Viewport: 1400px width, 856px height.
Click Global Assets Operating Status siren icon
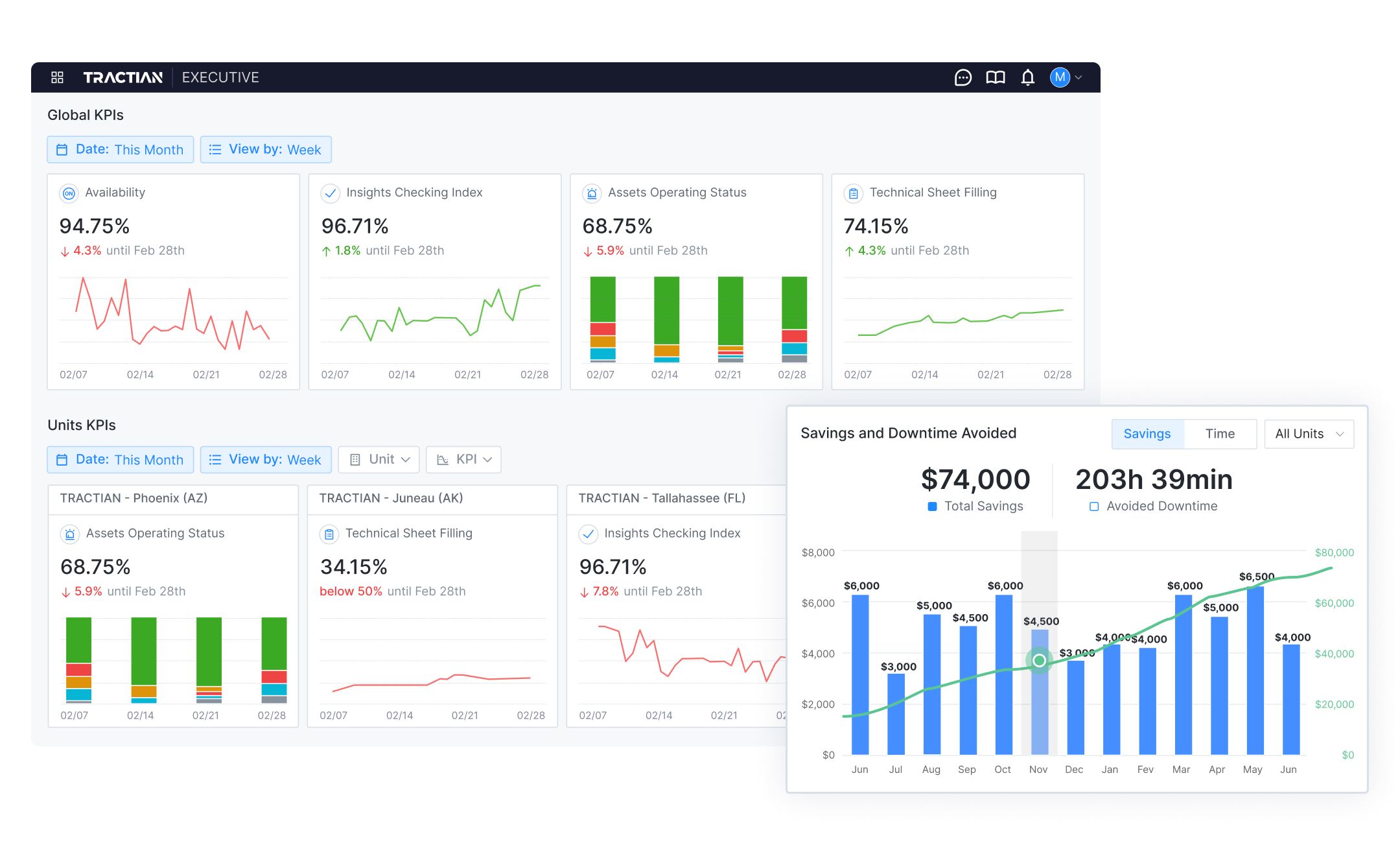click(x=592, y=193)
